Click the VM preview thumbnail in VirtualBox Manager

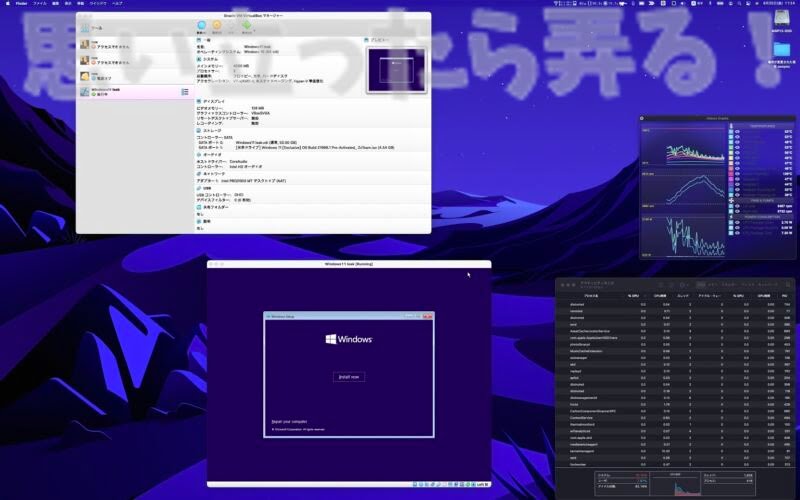[x=396, y=70]
